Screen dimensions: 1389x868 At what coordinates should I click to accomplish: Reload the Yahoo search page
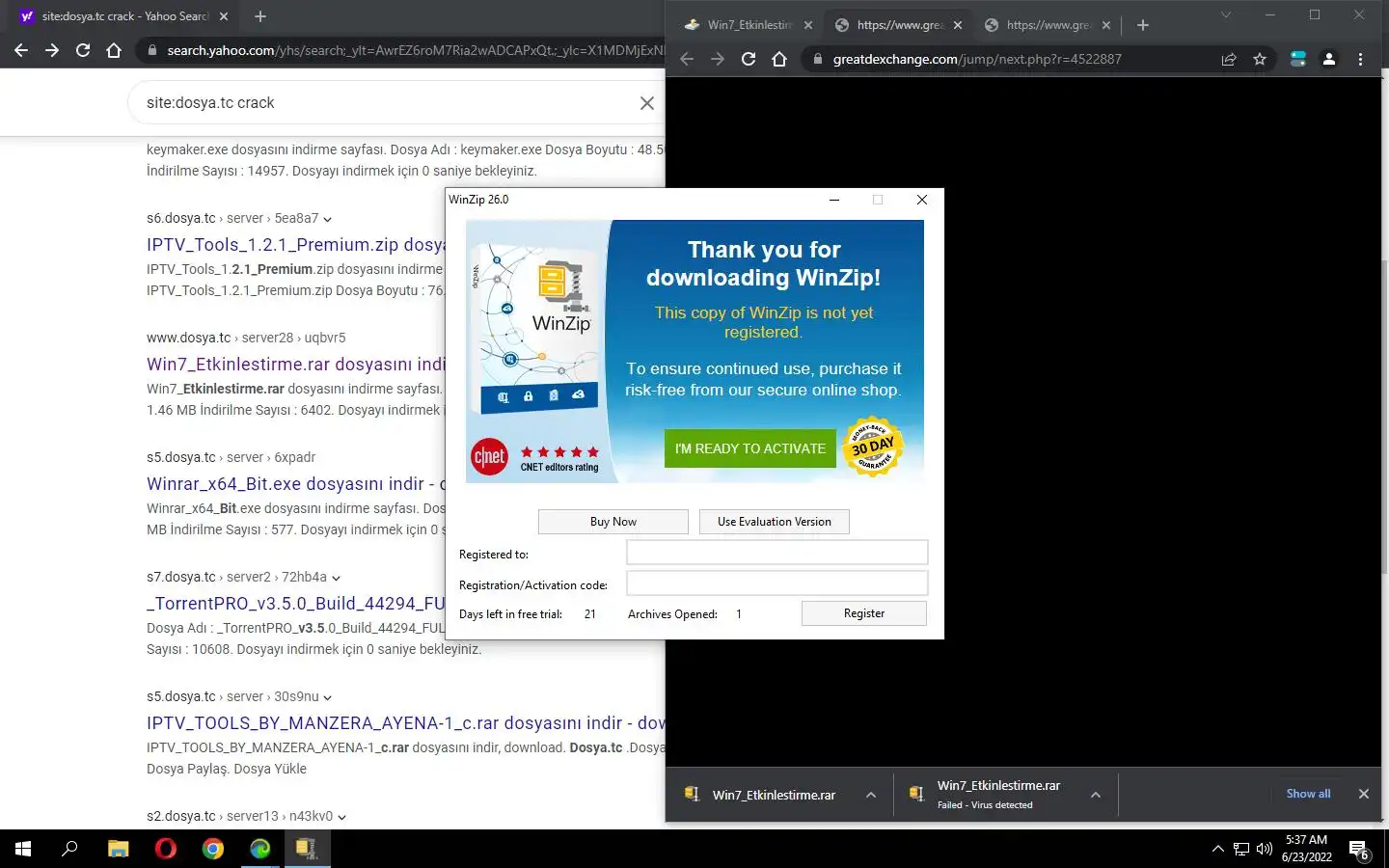pyautogui.click(x=83, y=50)
